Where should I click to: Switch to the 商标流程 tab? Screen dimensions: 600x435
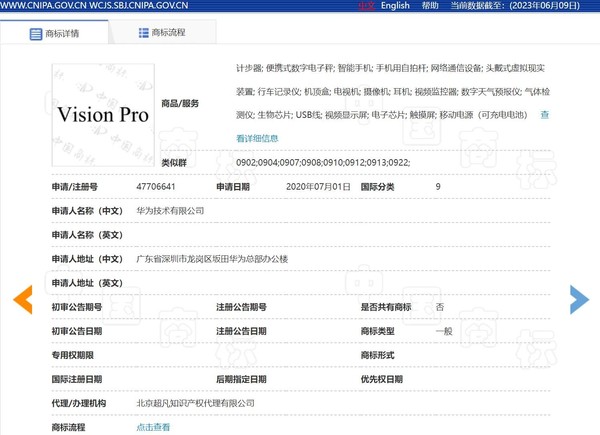click(162, 33)
